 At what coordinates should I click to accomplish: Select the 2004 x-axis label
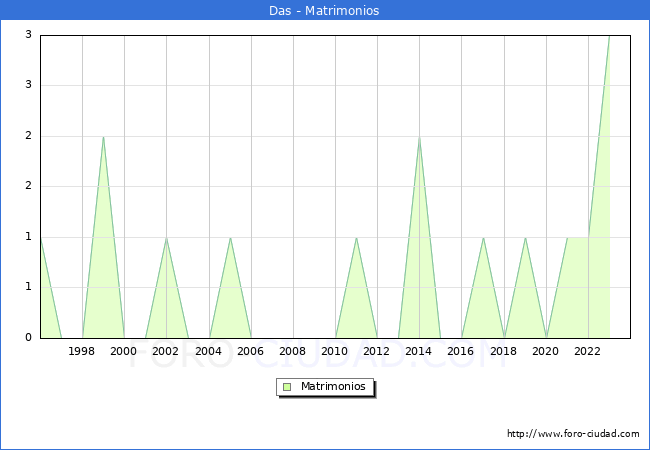(x=209, y=351)
